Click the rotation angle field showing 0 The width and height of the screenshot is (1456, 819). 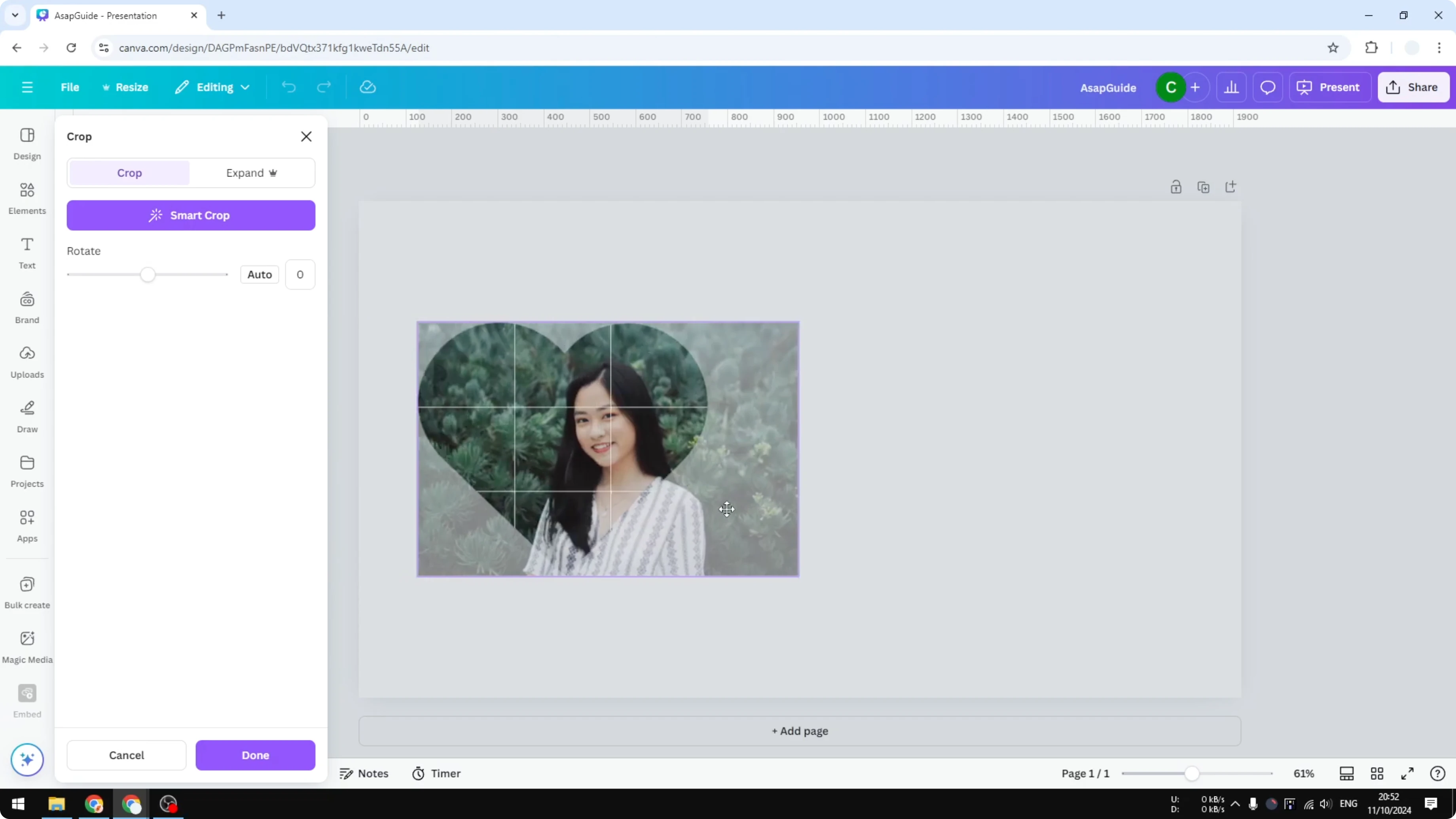[300, 274]
